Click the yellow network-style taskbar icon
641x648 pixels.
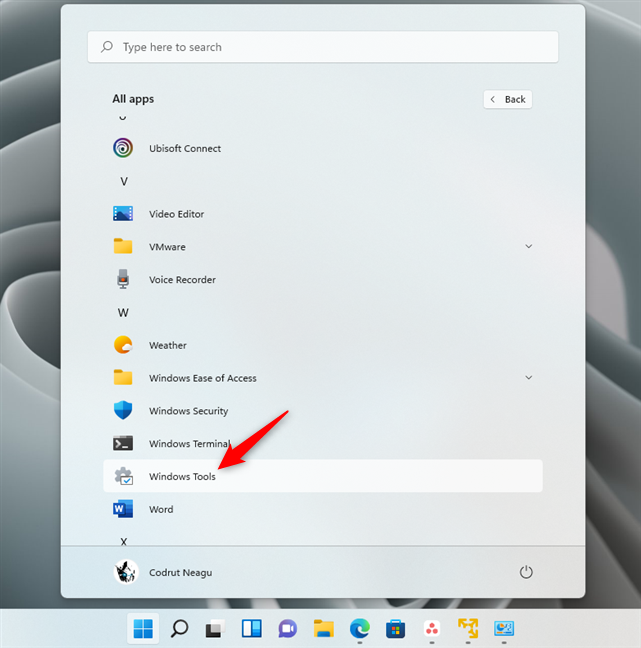click(x=468, y=629)
